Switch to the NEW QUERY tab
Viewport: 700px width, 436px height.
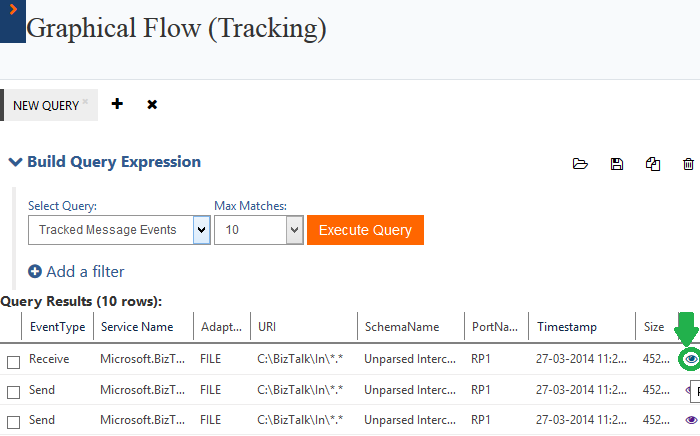click(x=45, y=105)
